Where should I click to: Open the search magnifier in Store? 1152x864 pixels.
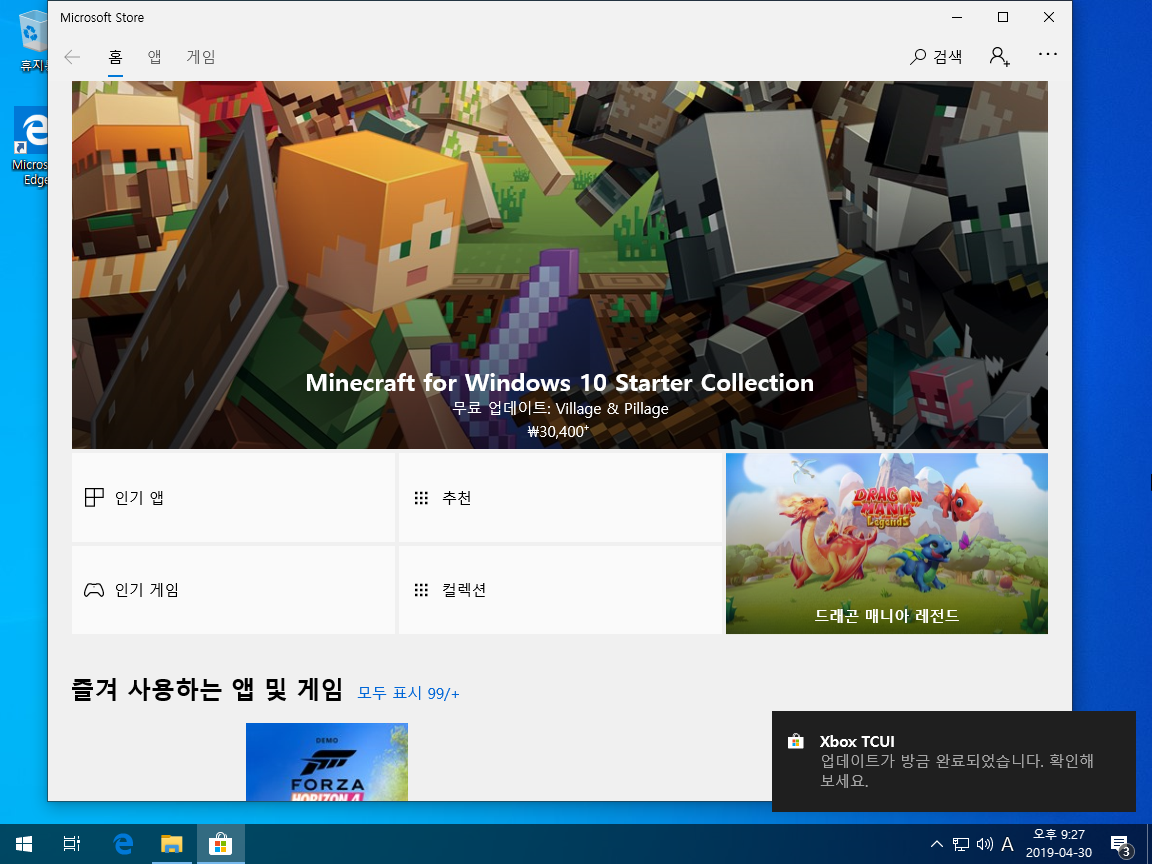click(x=936, y=57)
